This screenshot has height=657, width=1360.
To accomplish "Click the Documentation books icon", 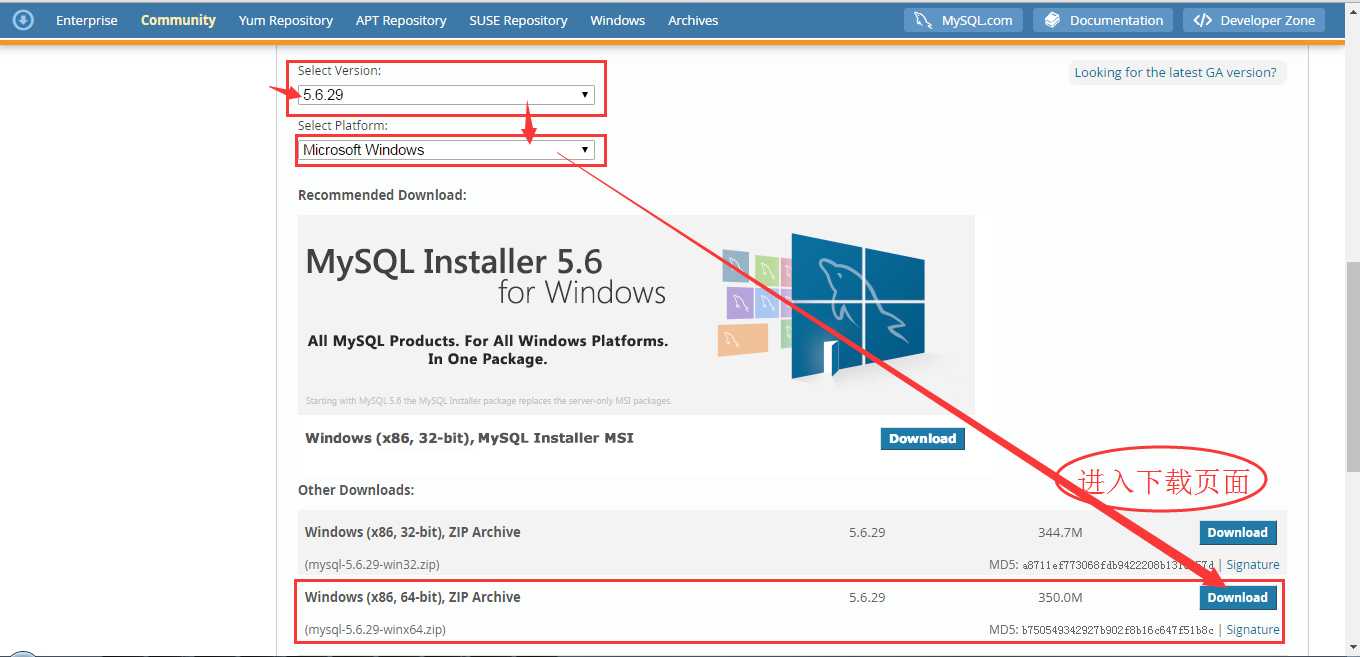I will coord(1052,20).
